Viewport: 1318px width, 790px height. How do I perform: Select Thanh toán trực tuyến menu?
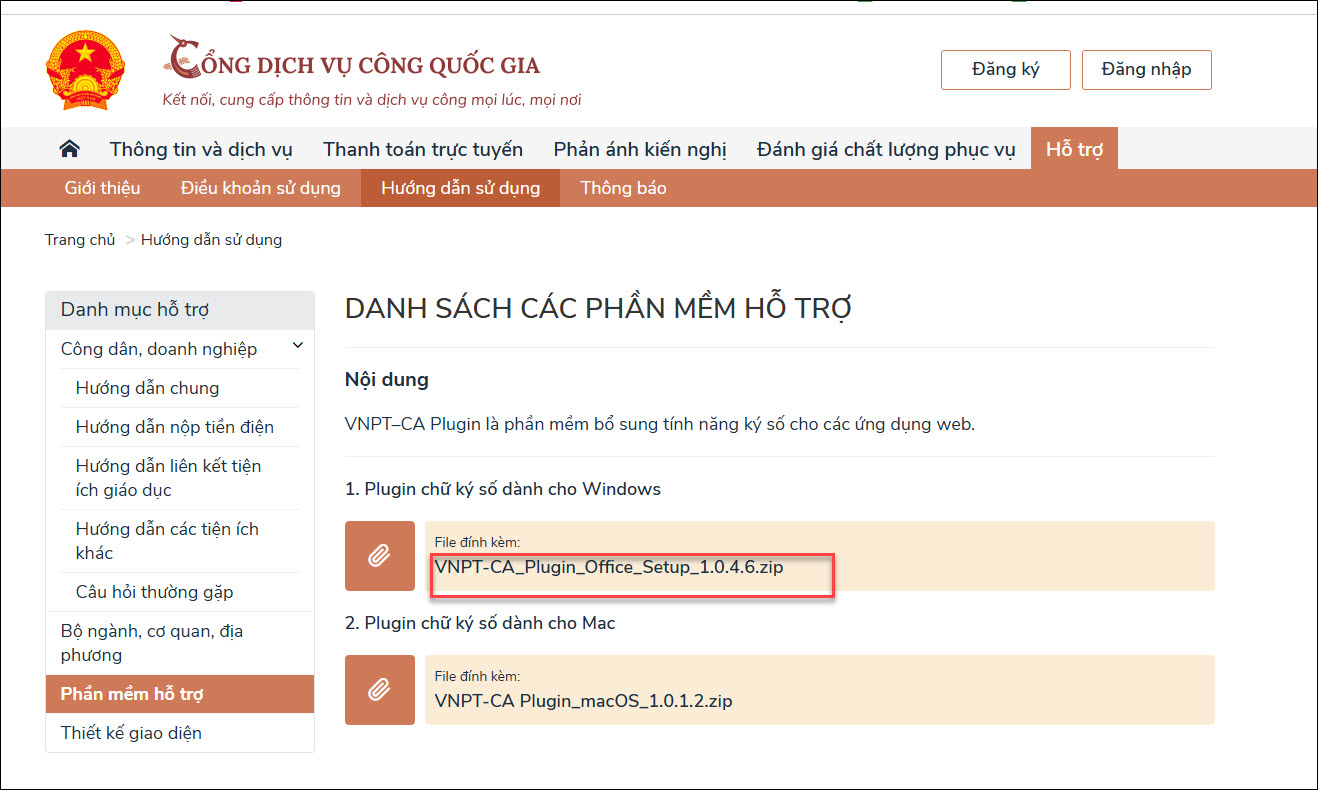422,150
